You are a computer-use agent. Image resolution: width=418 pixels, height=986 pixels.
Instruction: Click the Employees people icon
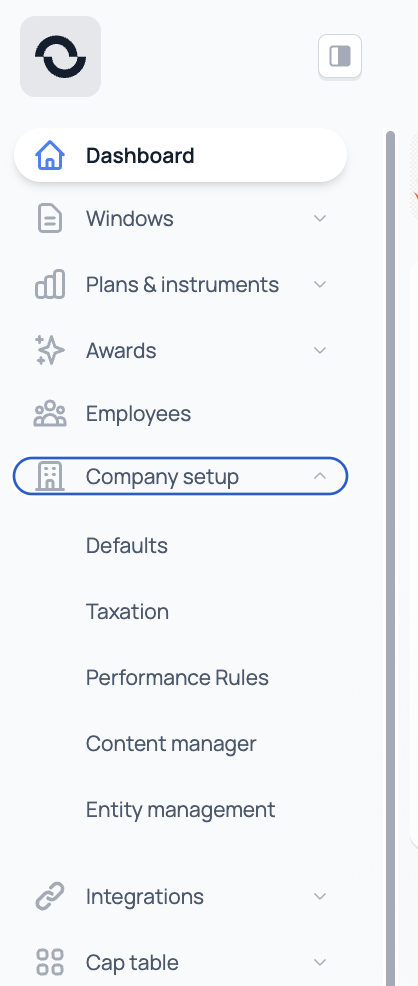(50, 414)
